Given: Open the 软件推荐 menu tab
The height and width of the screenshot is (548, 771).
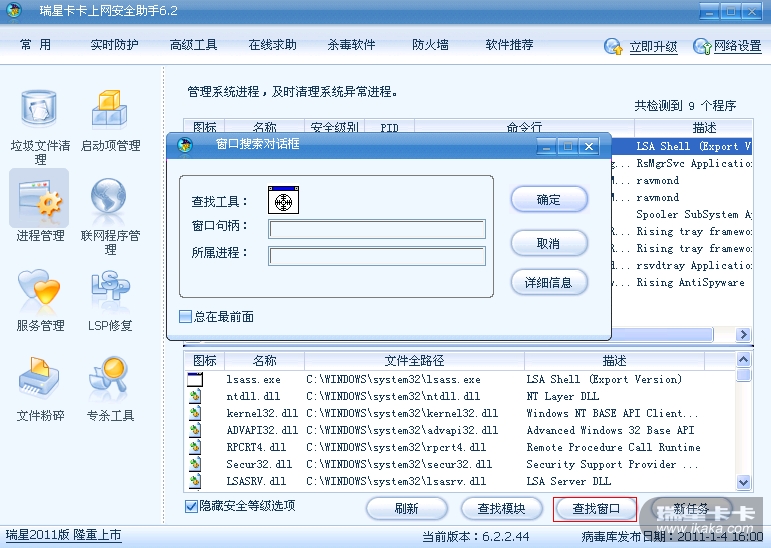Looking at the screenshot, I should point(509,45).
